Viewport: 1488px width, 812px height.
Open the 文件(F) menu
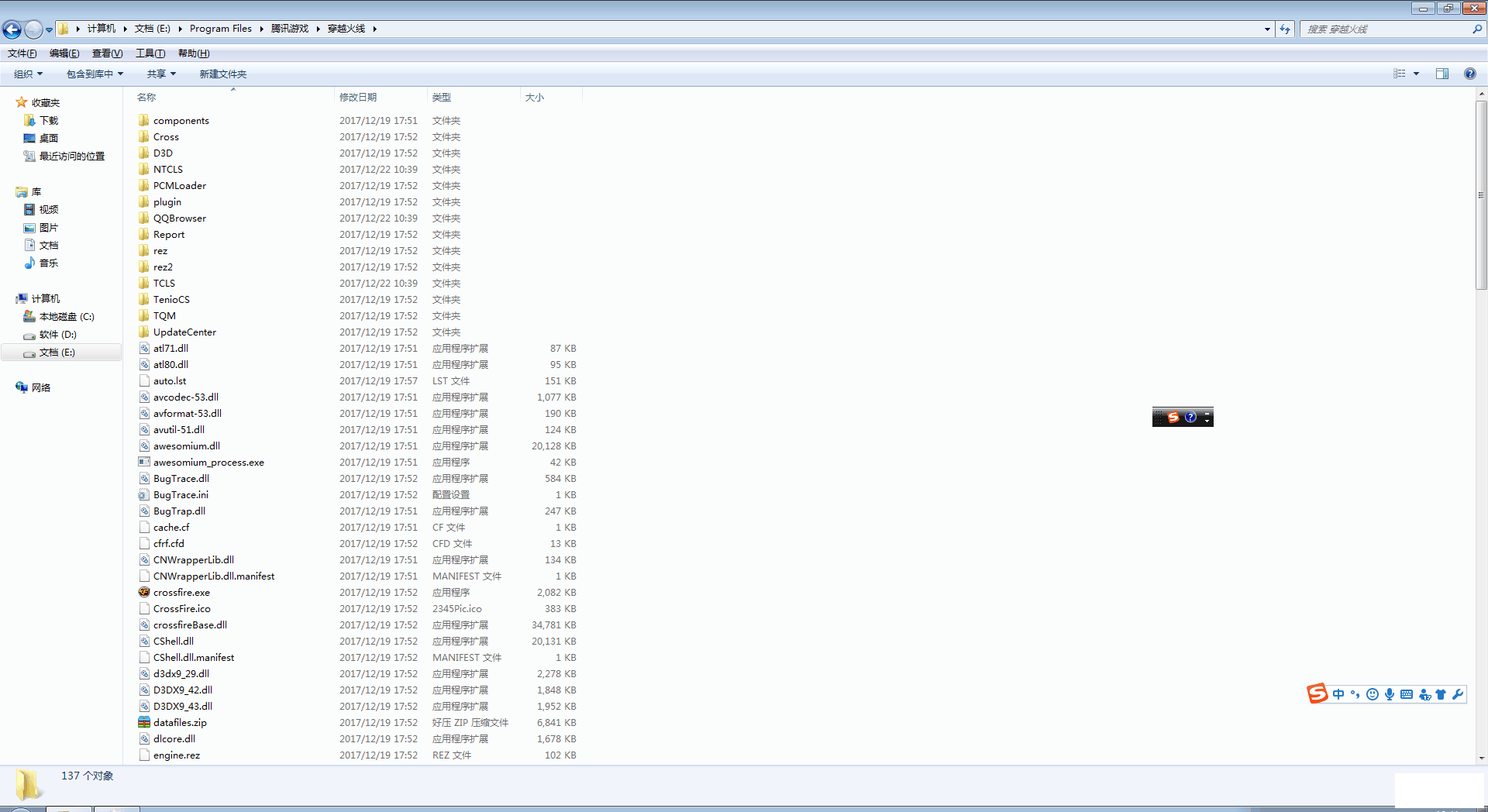22,53
